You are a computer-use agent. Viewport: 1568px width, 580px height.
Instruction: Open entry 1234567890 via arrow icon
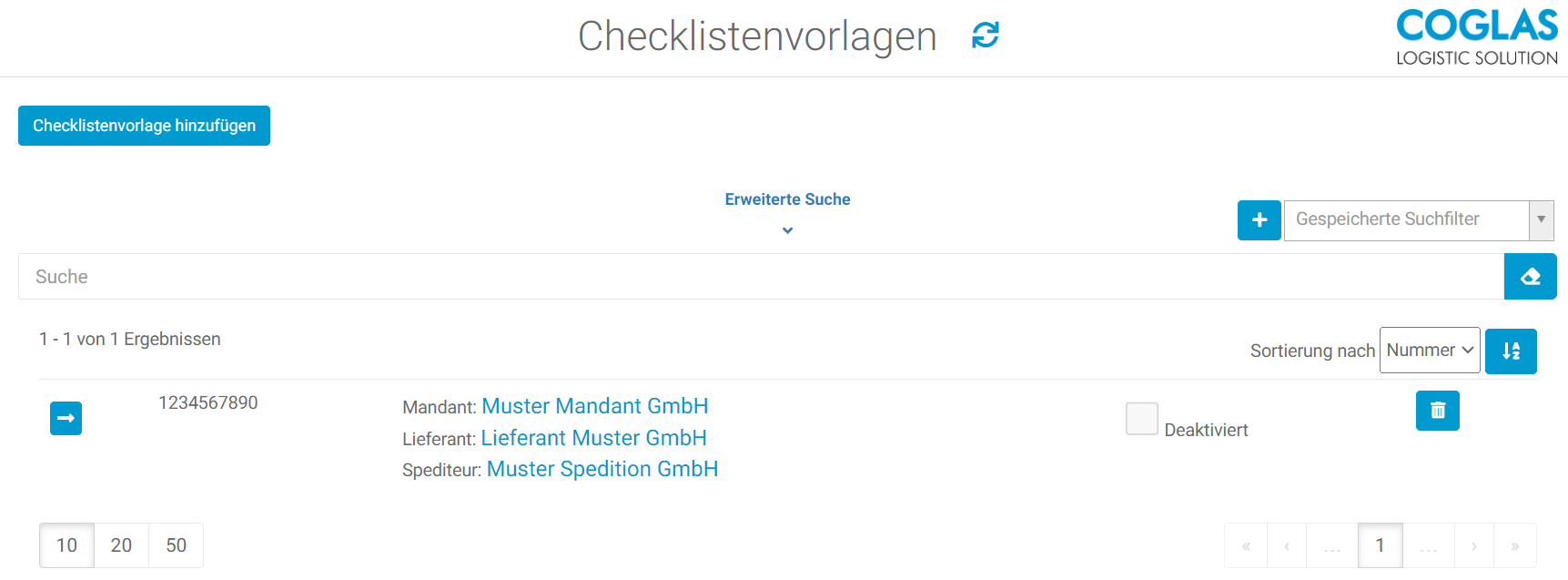pos(66,418)
